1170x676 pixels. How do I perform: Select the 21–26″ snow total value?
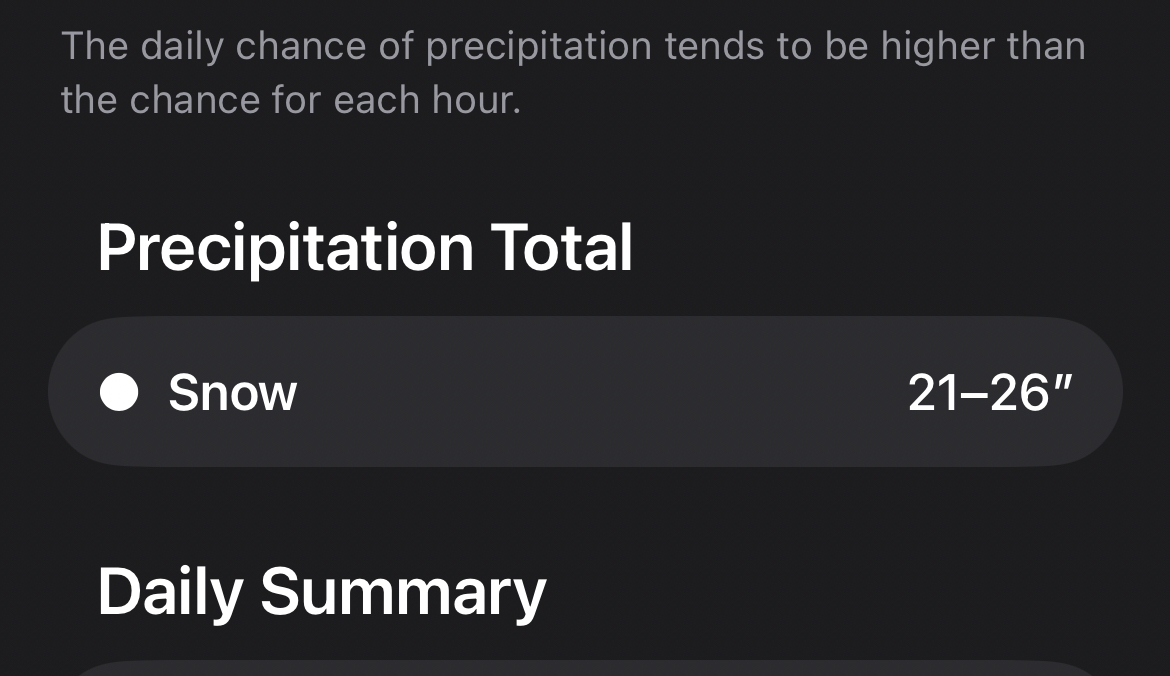pos(990,392)
